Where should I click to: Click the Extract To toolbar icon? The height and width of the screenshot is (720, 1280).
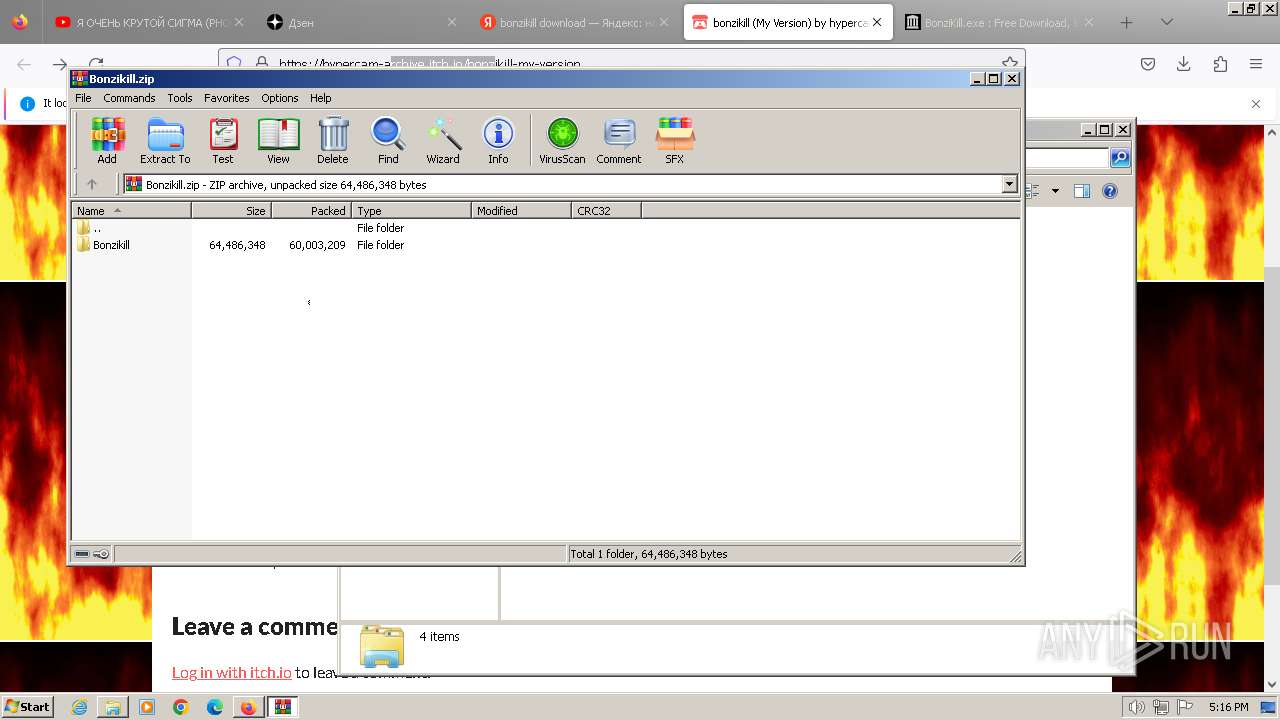(165, 140)
